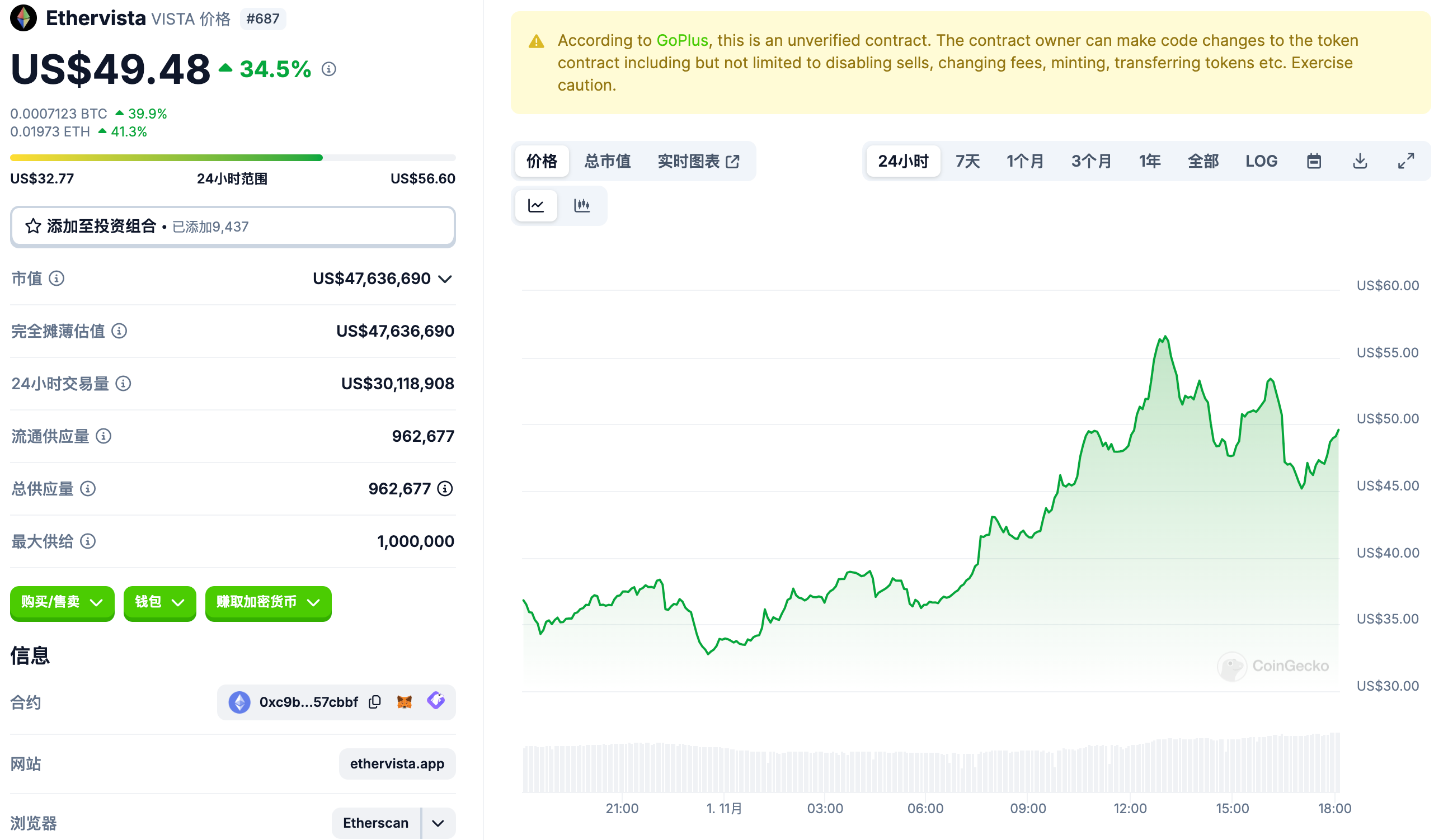Expand chart to fullscreen
The width and height of the screenshot is (1448, 840).
tap(1405, 161)
